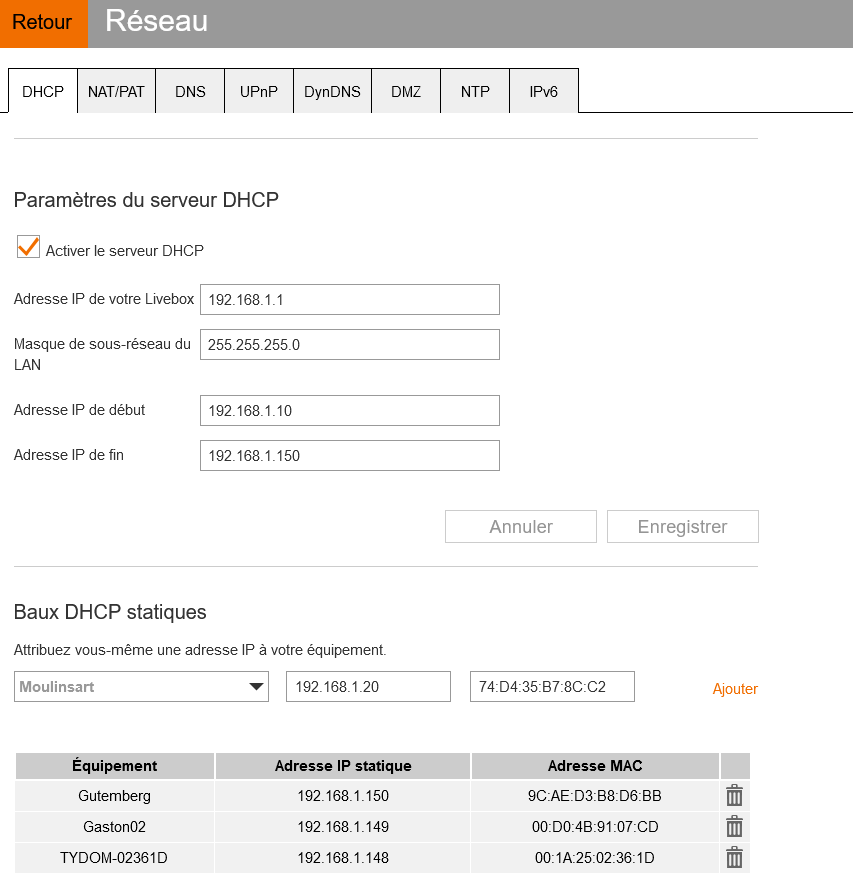Click the Ajouter link

(x=735, y=689)
